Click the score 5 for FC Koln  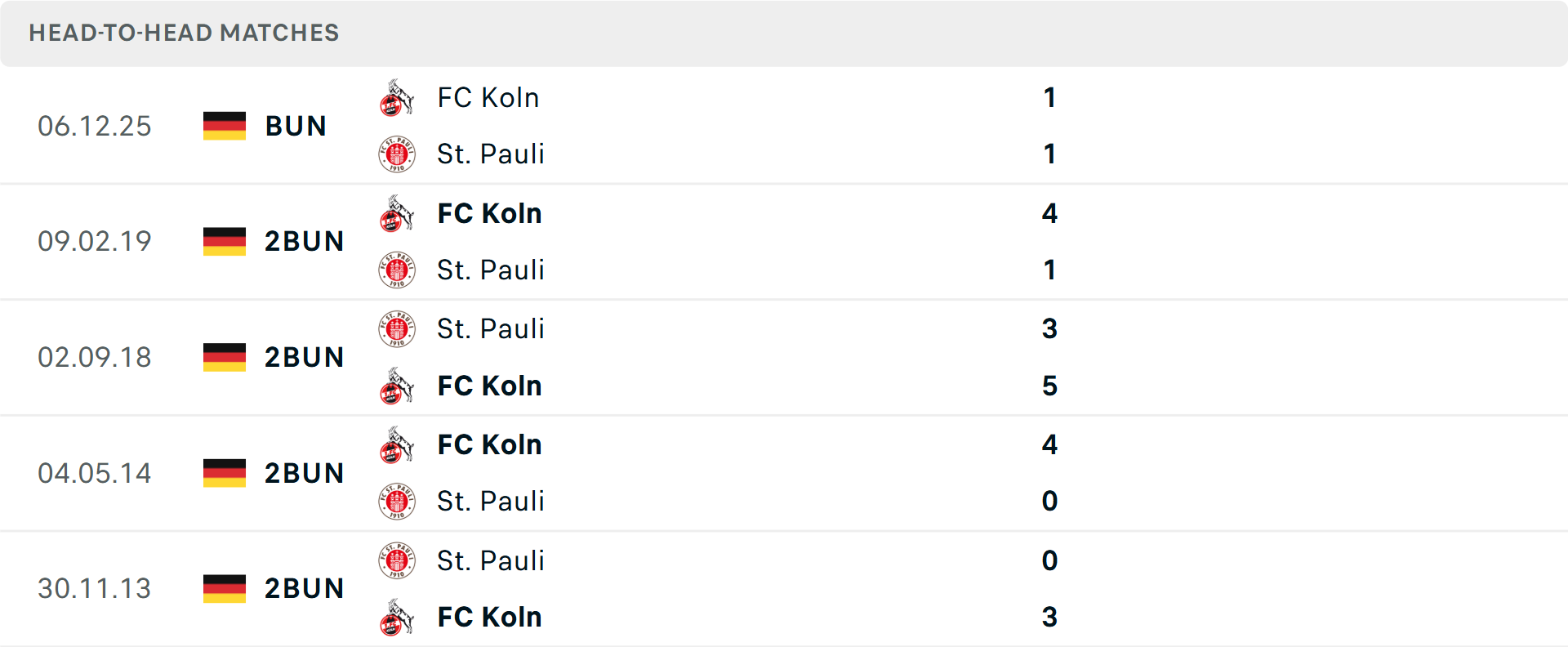point(1050,386)
